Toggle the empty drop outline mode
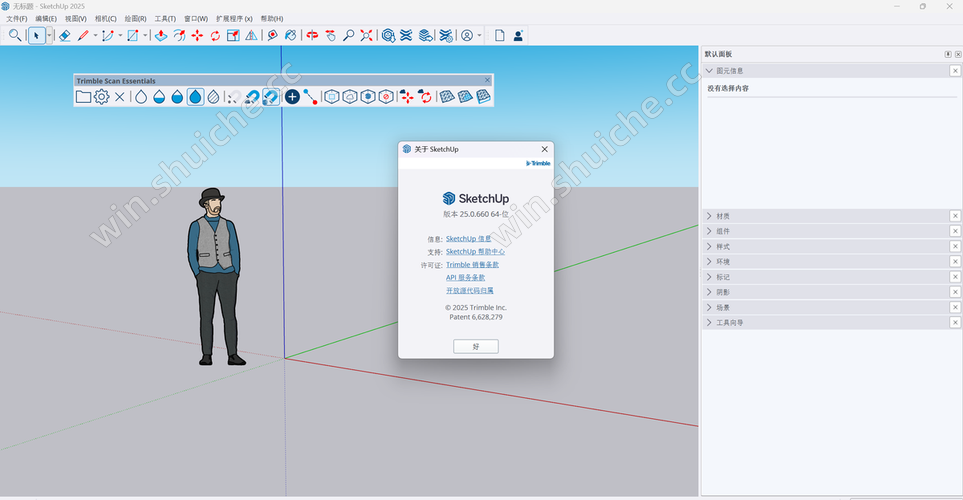Screen dimensions: 963x500 coord(141,97)
